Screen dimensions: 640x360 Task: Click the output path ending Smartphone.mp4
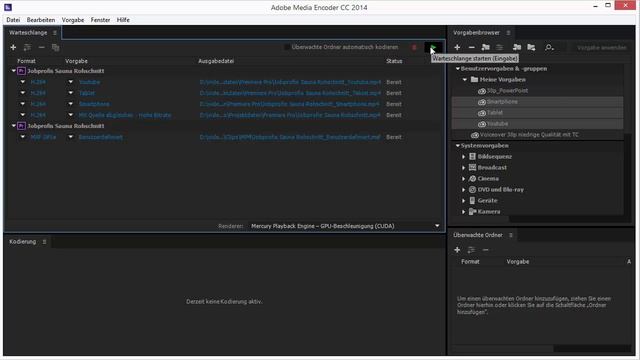pos(289,104)
